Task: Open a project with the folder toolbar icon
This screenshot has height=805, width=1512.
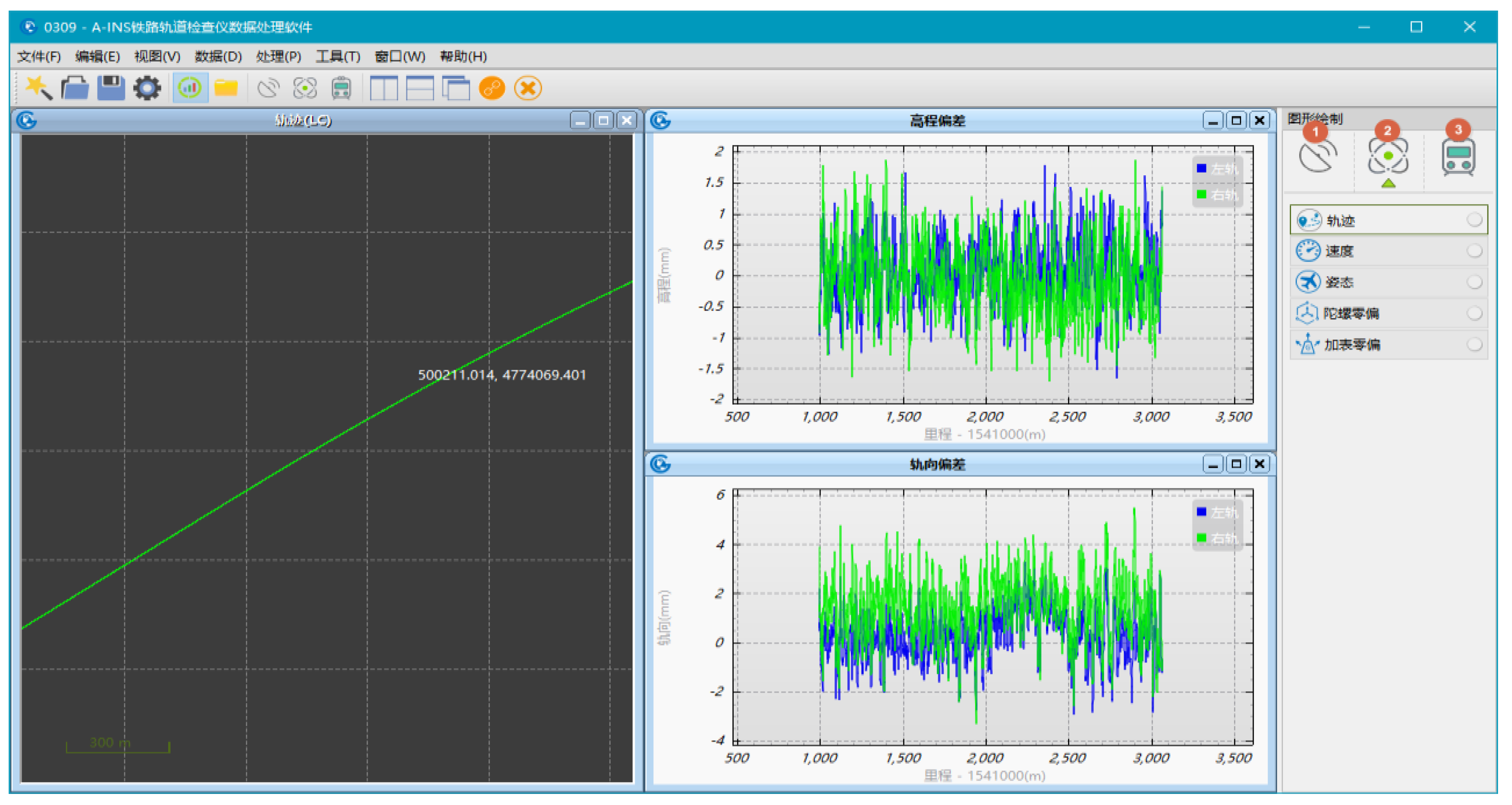Action: [75, 88]
